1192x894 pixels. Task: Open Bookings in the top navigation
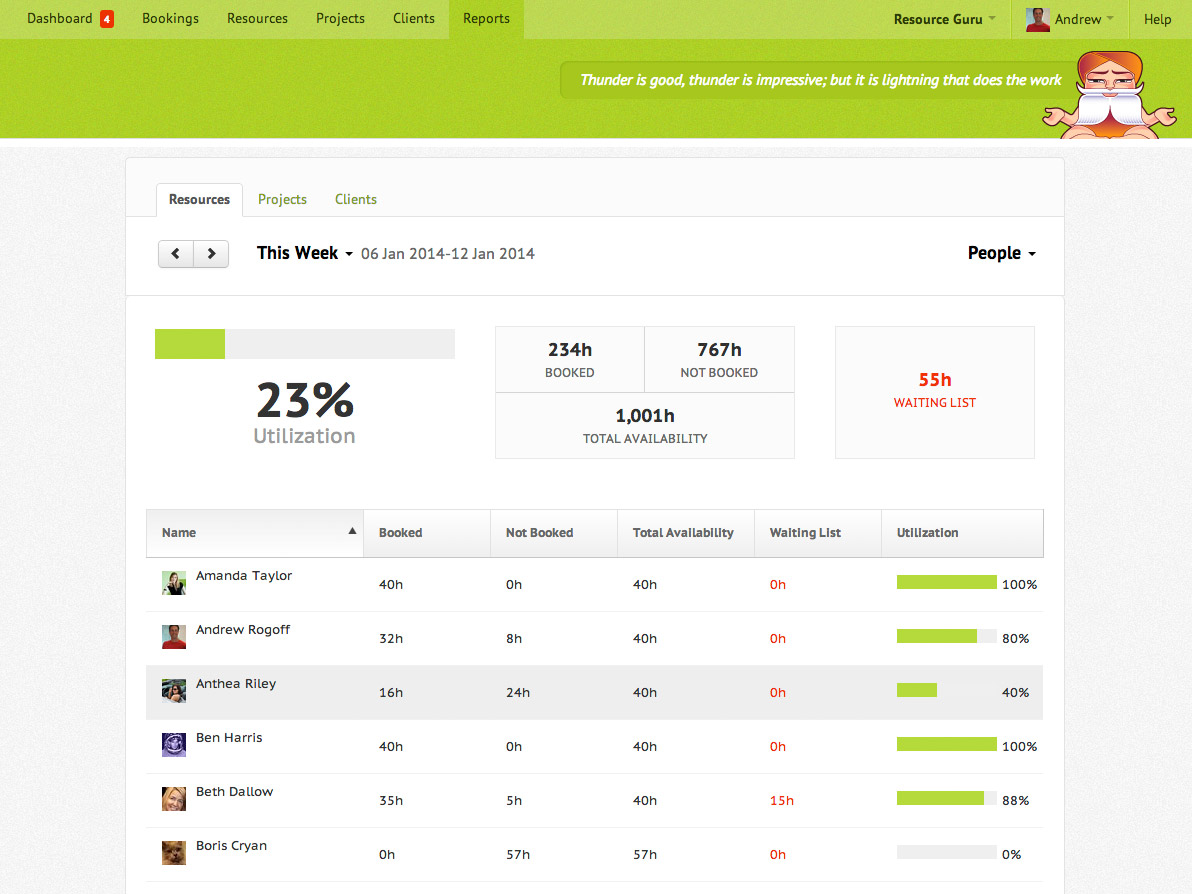170,19
